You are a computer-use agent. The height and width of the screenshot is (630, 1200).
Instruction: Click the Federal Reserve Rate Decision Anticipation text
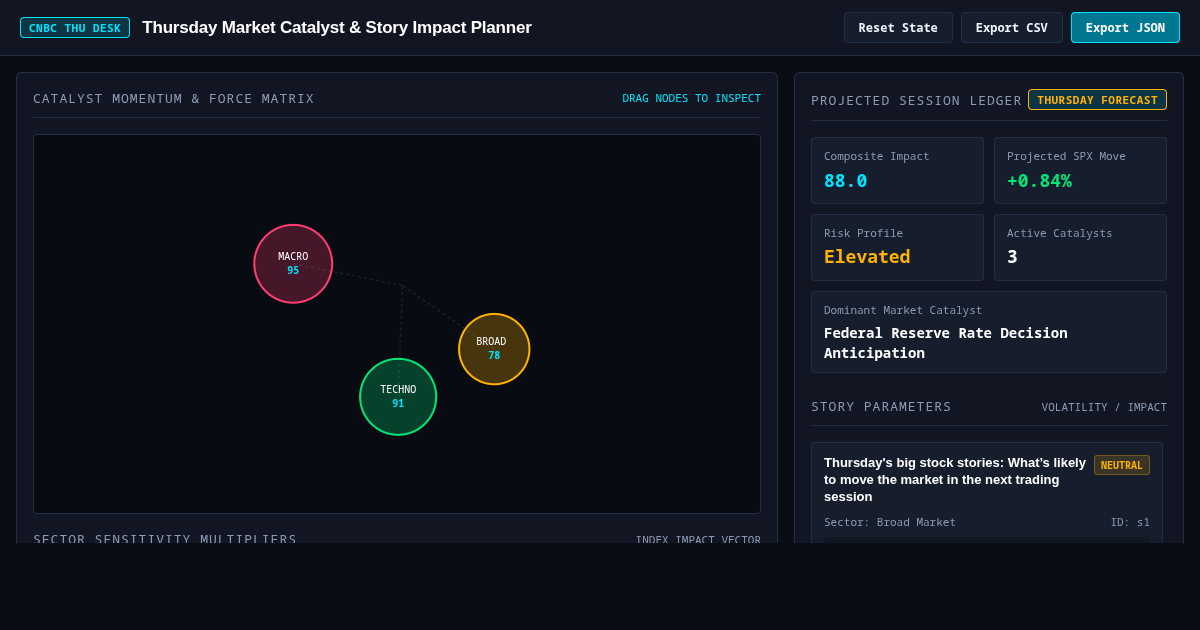[945, 343]
